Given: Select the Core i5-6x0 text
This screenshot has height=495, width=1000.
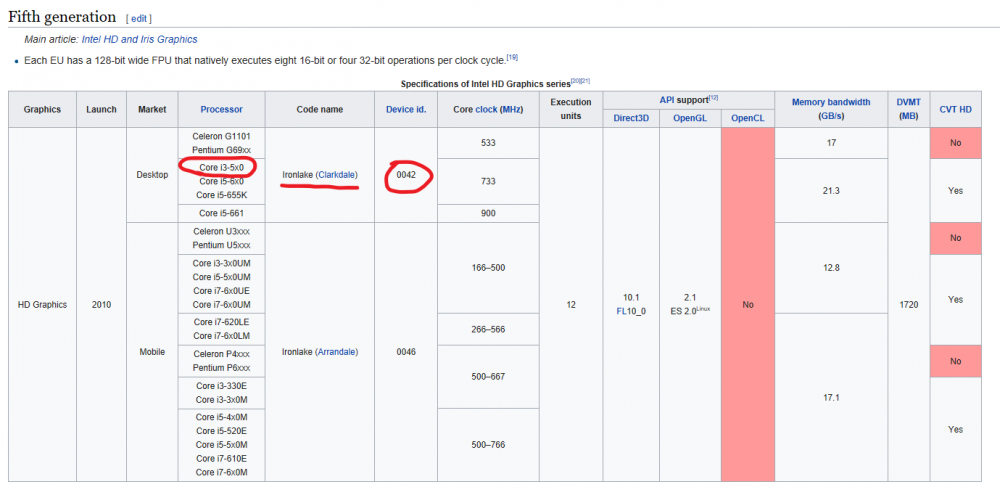Looking at the screenshot, I should 221,181.
